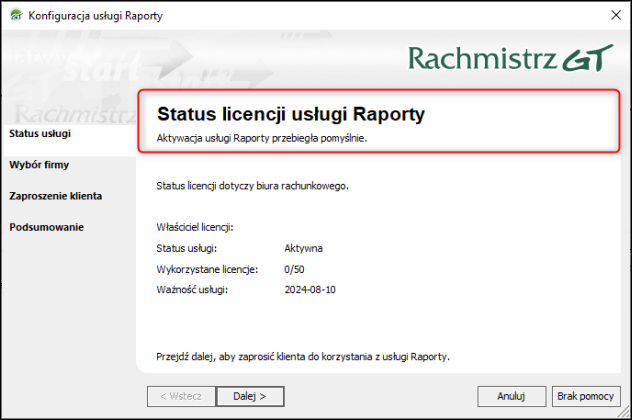
Task: Select the Podsumowanie step
Action: click(x=47, y=227)
